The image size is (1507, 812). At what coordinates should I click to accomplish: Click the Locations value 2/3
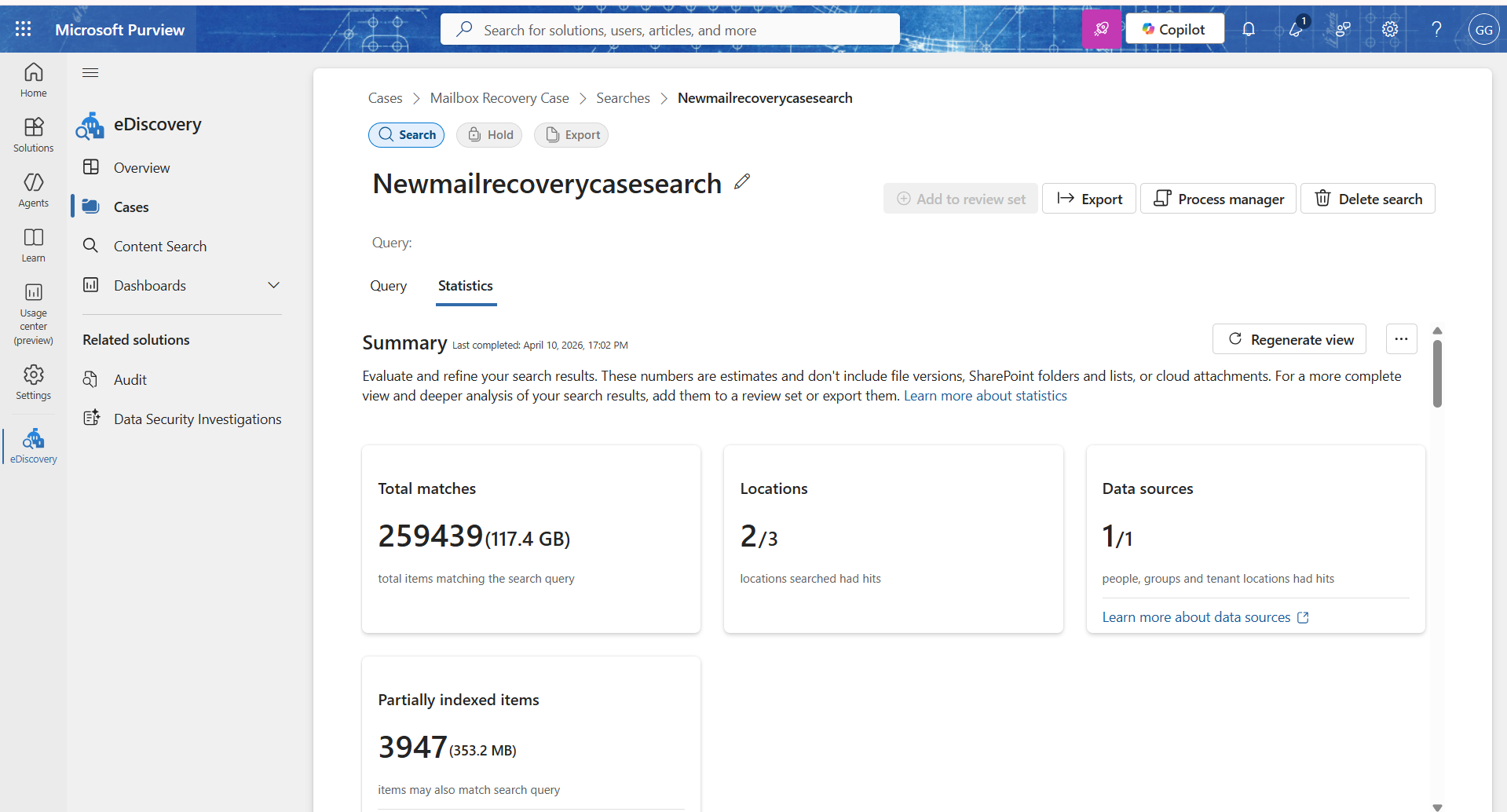[759, 536]
